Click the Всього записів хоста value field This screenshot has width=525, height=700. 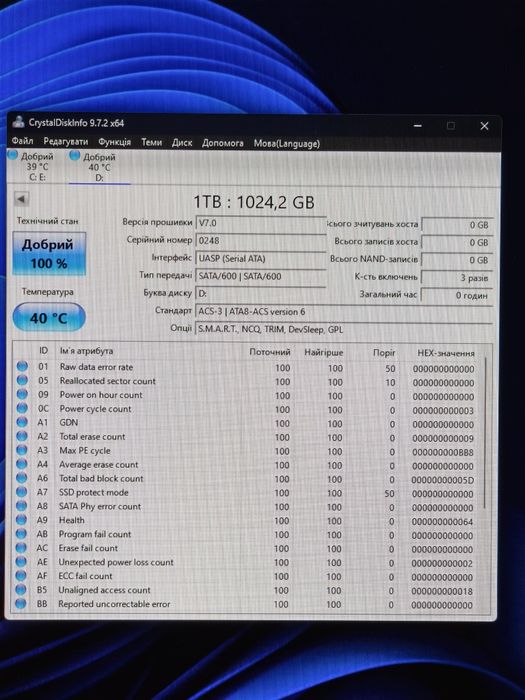tap(457, 242)
